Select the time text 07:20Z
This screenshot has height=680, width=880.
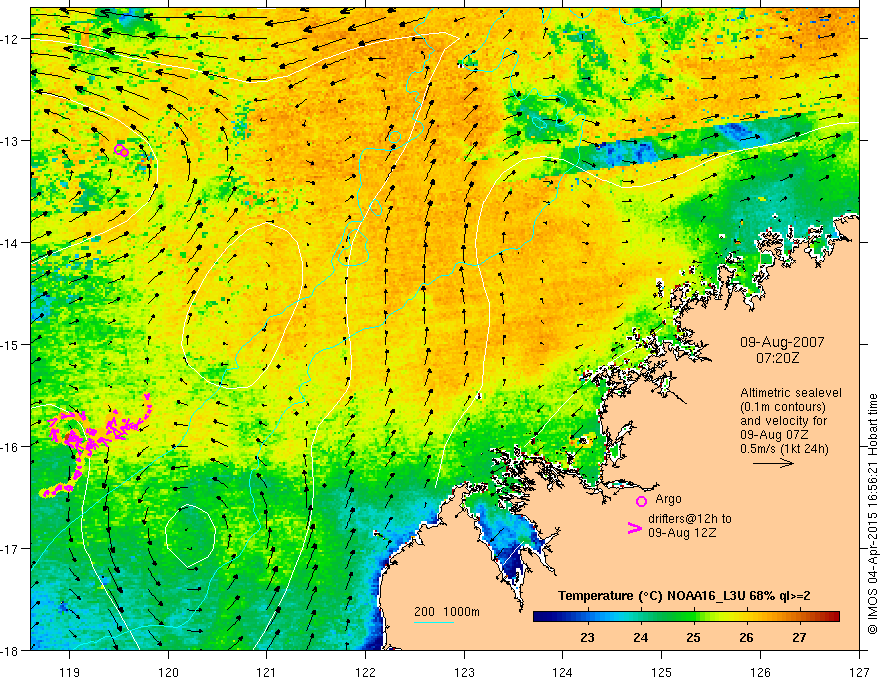tap(777, 357)
